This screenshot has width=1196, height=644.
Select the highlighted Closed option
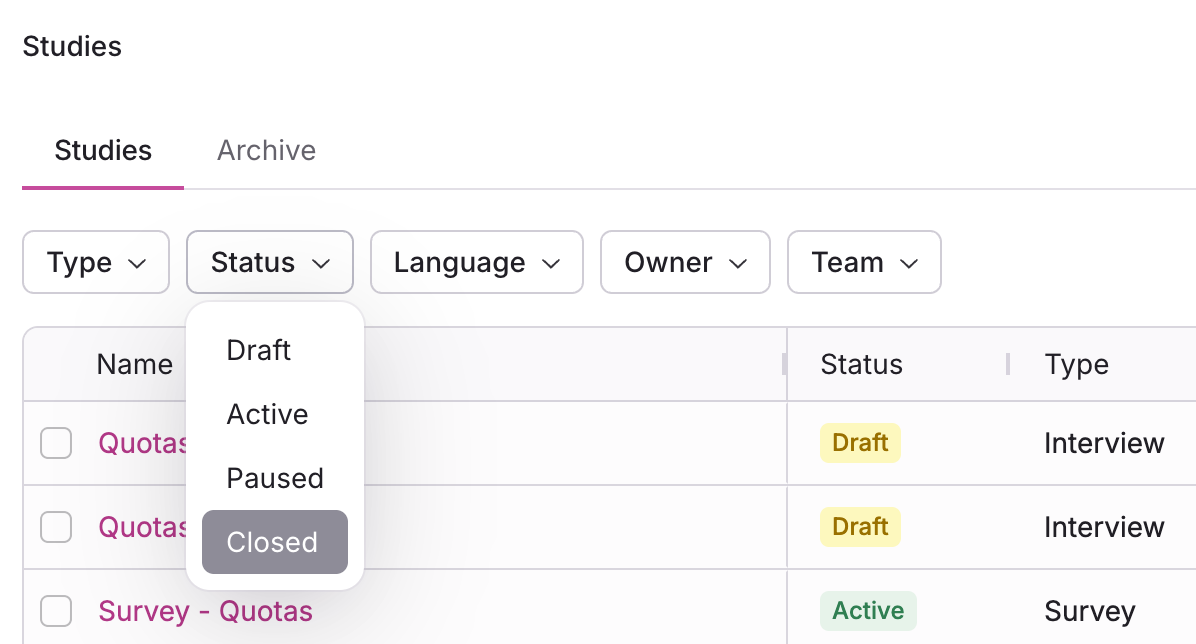point(274,542)
